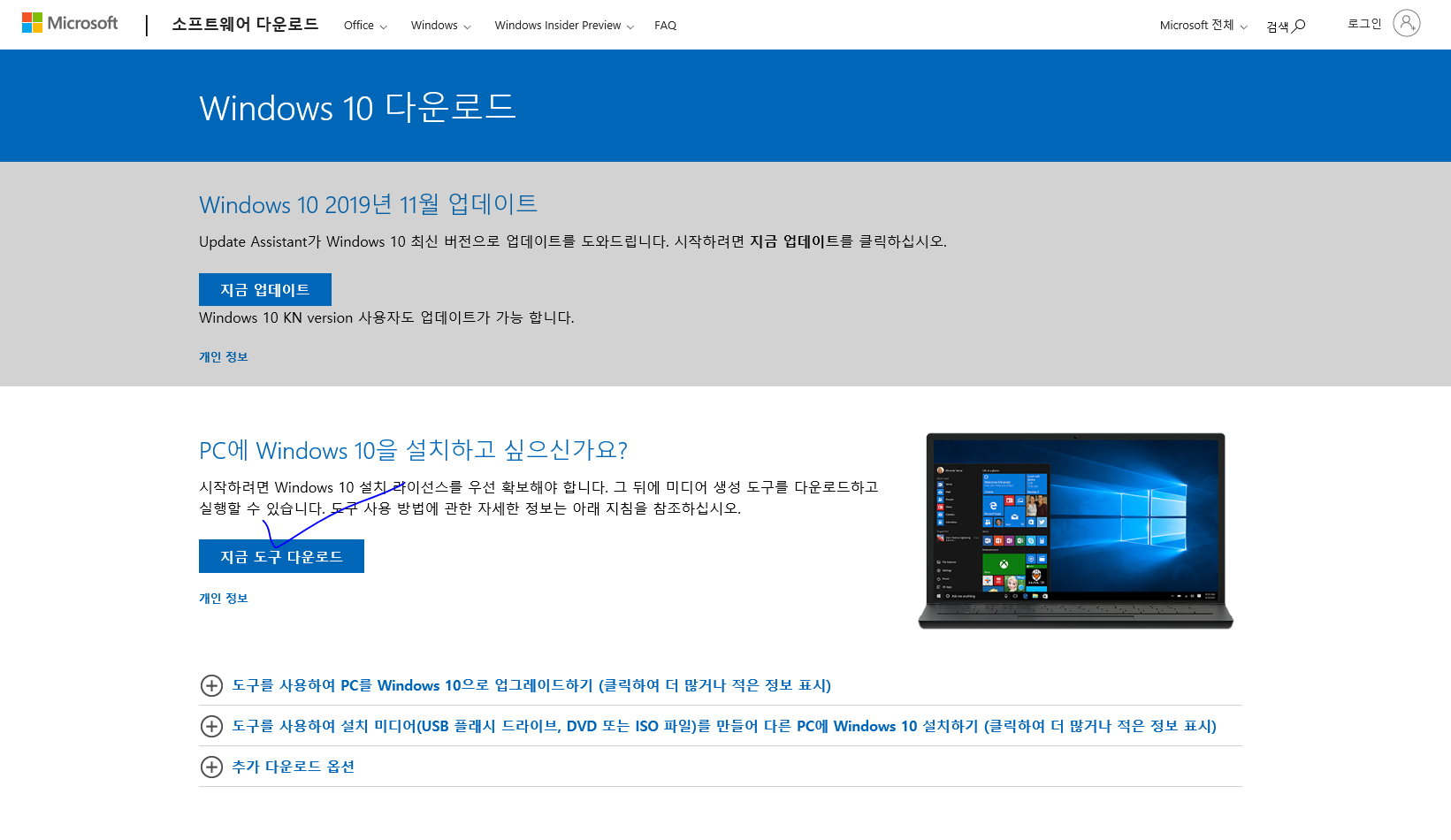Open the Windows Insider Preview dropdown

pyautogui.click(x=564, y=26)
